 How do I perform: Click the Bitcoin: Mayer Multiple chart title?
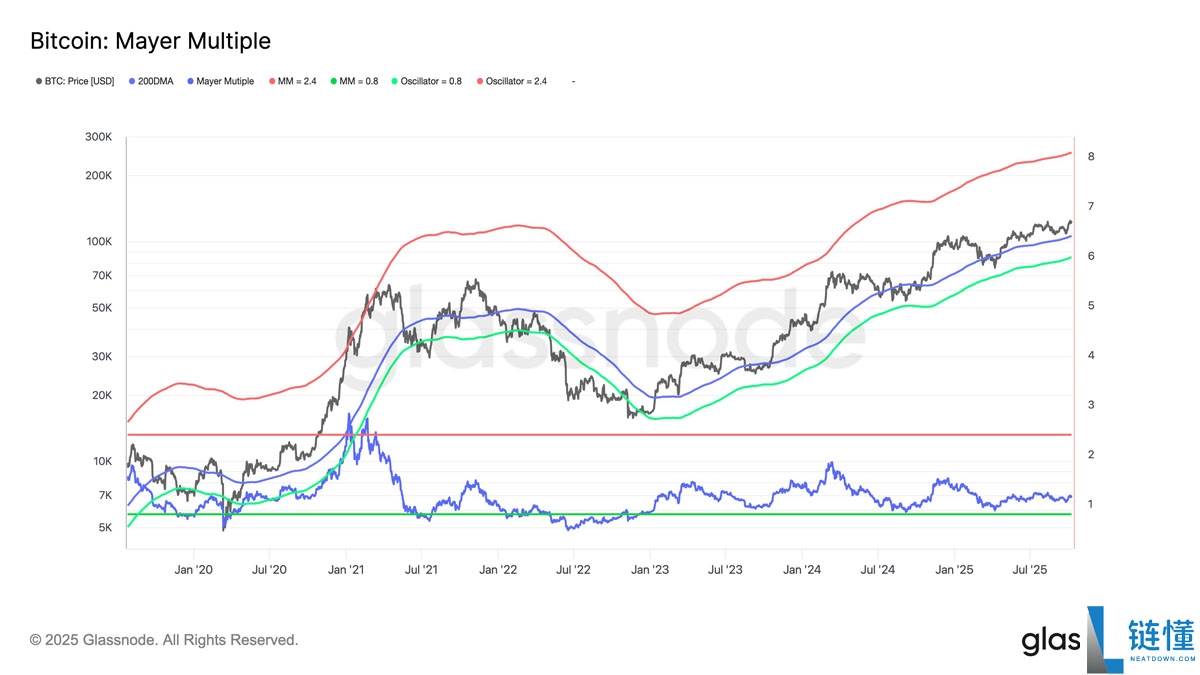[x=150, y=41]
